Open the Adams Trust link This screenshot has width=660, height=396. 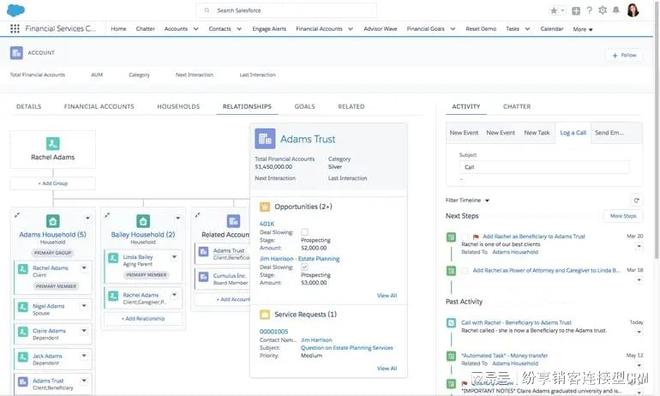click(x=308, y=139)
